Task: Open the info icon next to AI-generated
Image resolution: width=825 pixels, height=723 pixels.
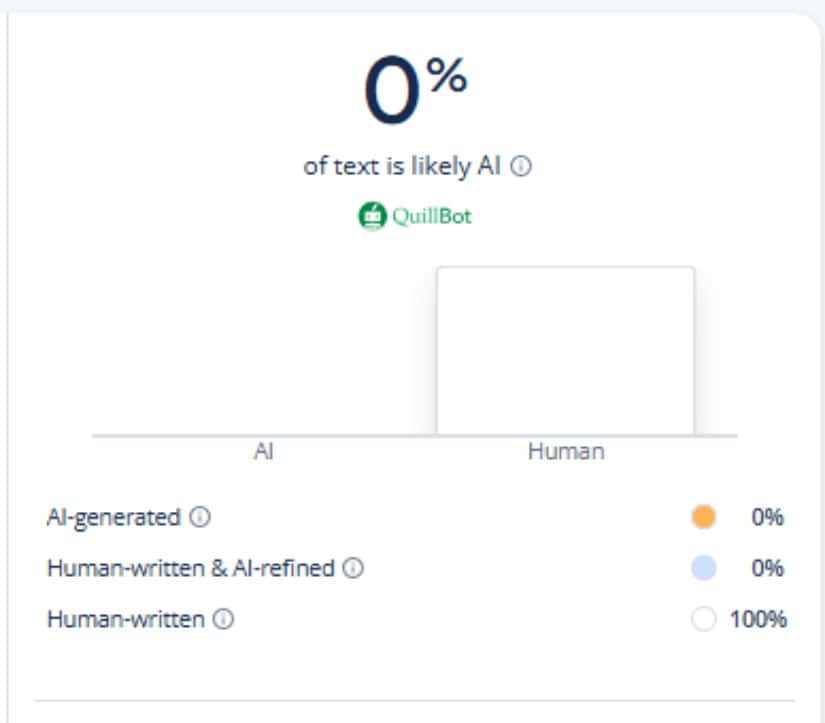Action: click(x=200, y=518)
